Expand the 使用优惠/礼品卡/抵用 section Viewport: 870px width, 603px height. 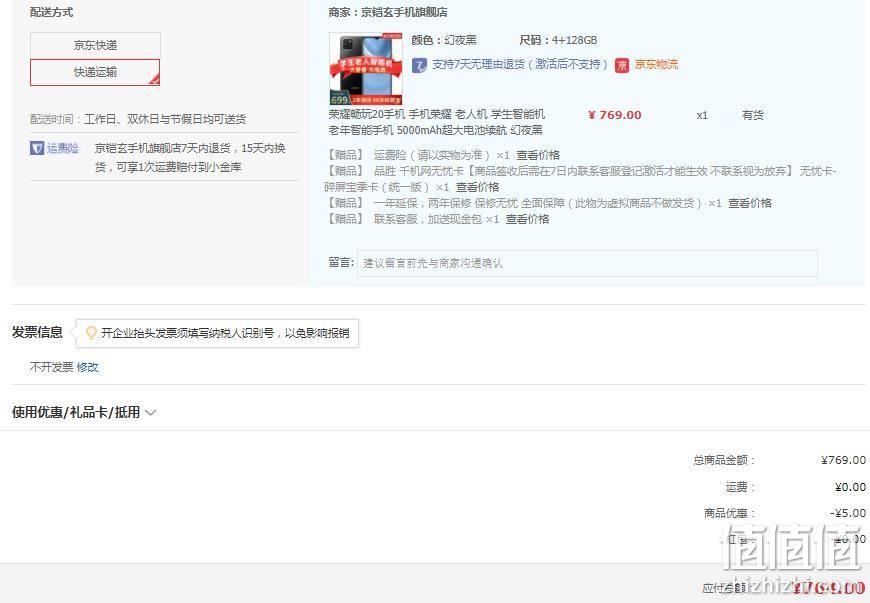click(84, 412)
